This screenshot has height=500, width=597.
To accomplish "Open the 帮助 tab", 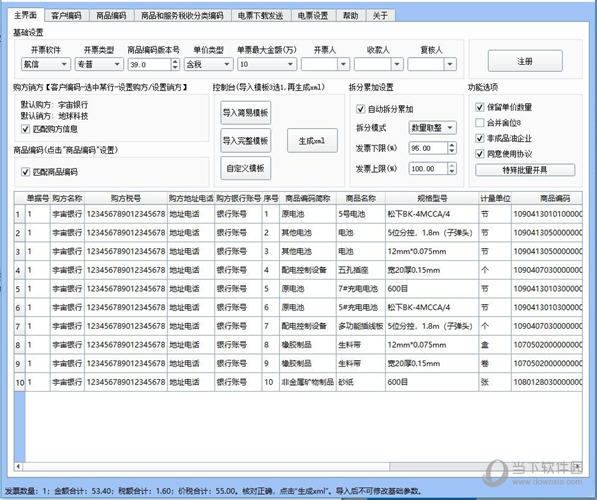I will (350, 15).
